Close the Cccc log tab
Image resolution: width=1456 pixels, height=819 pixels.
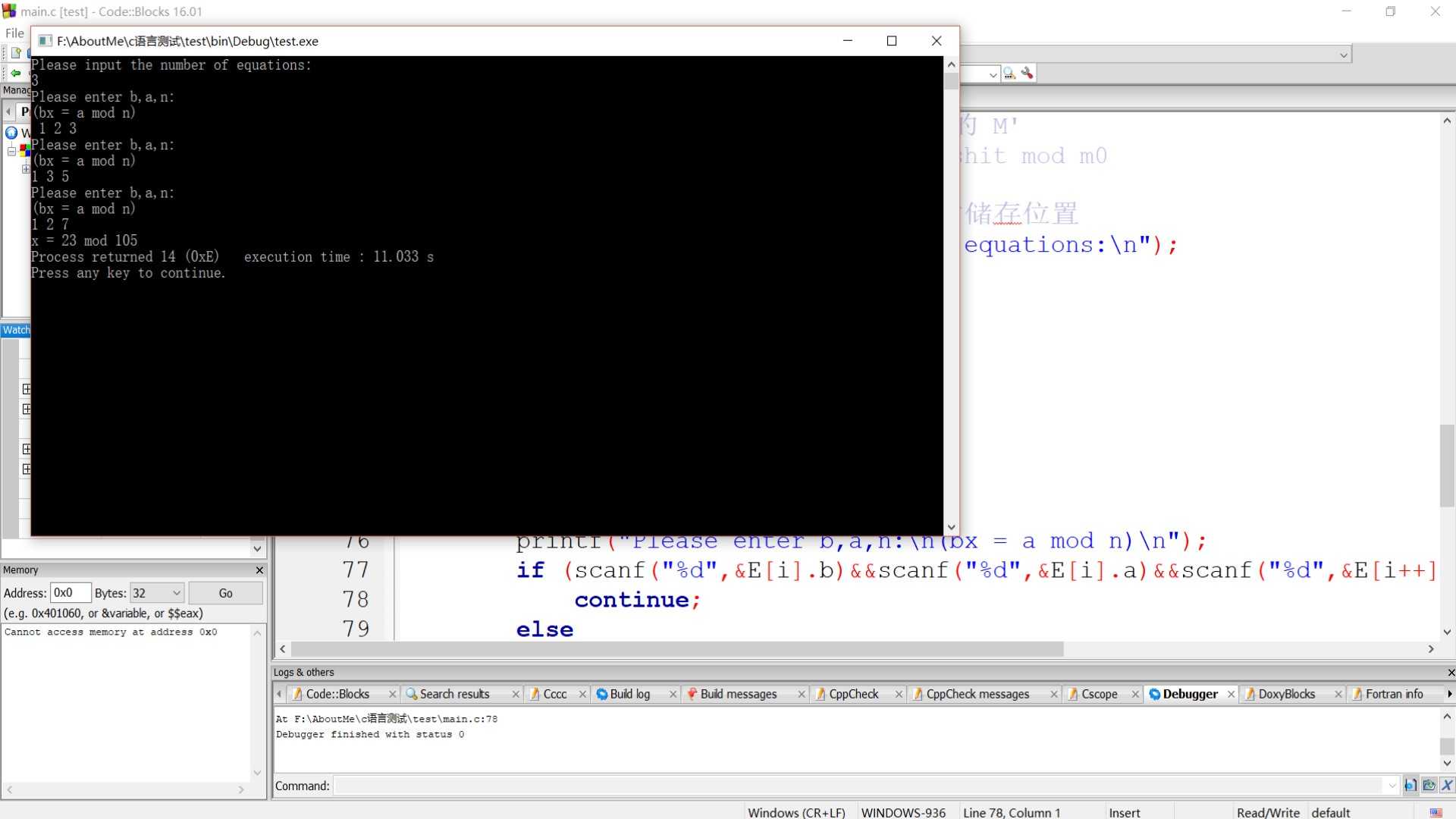point(582,694)
